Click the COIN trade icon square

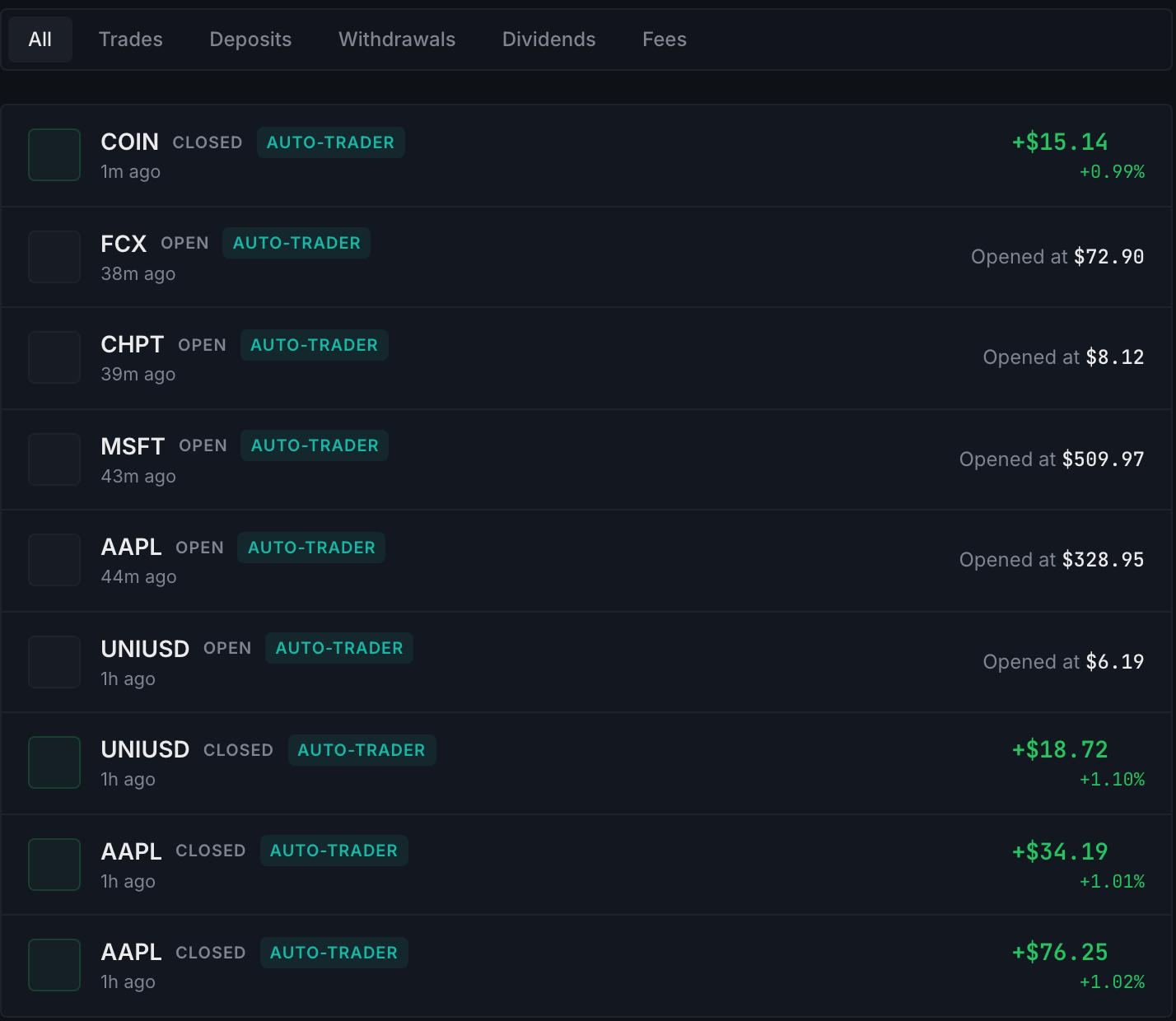pyautogui.click(x=54, y=155)
